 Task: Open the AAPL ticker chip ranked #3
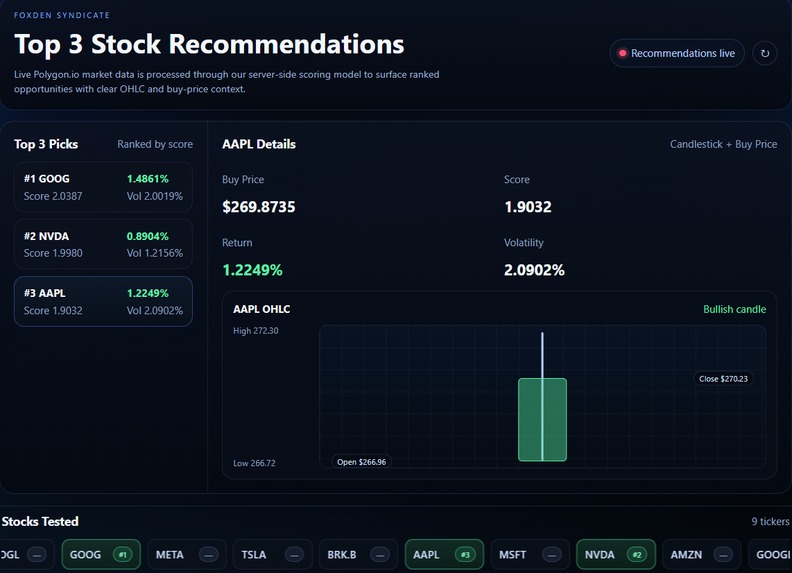click(444, 554)
